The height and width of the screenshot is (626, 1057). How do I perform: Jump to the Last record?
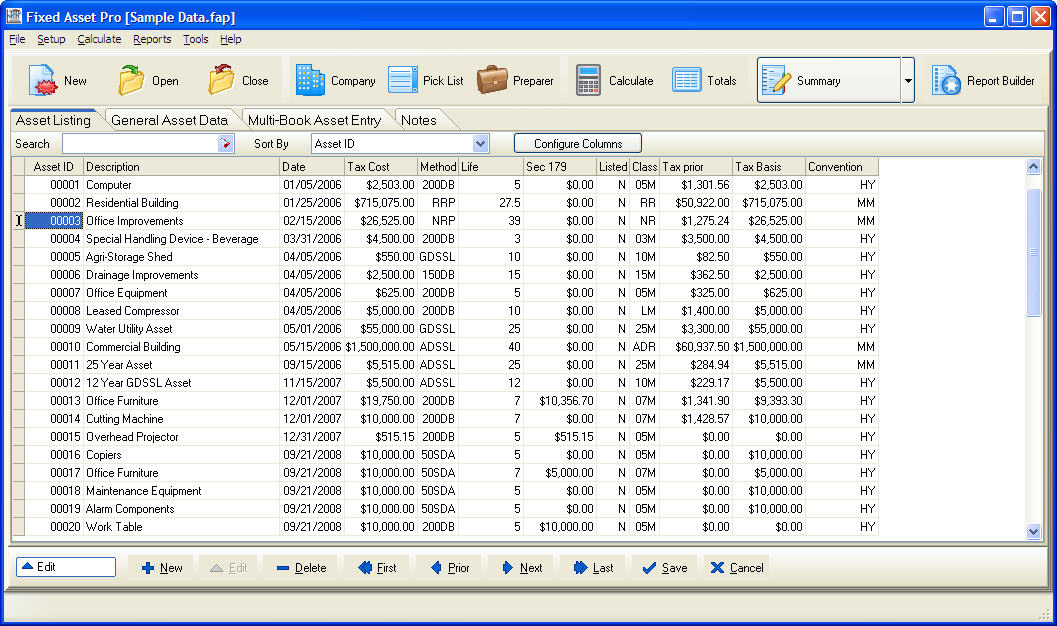tap(592, 567)
